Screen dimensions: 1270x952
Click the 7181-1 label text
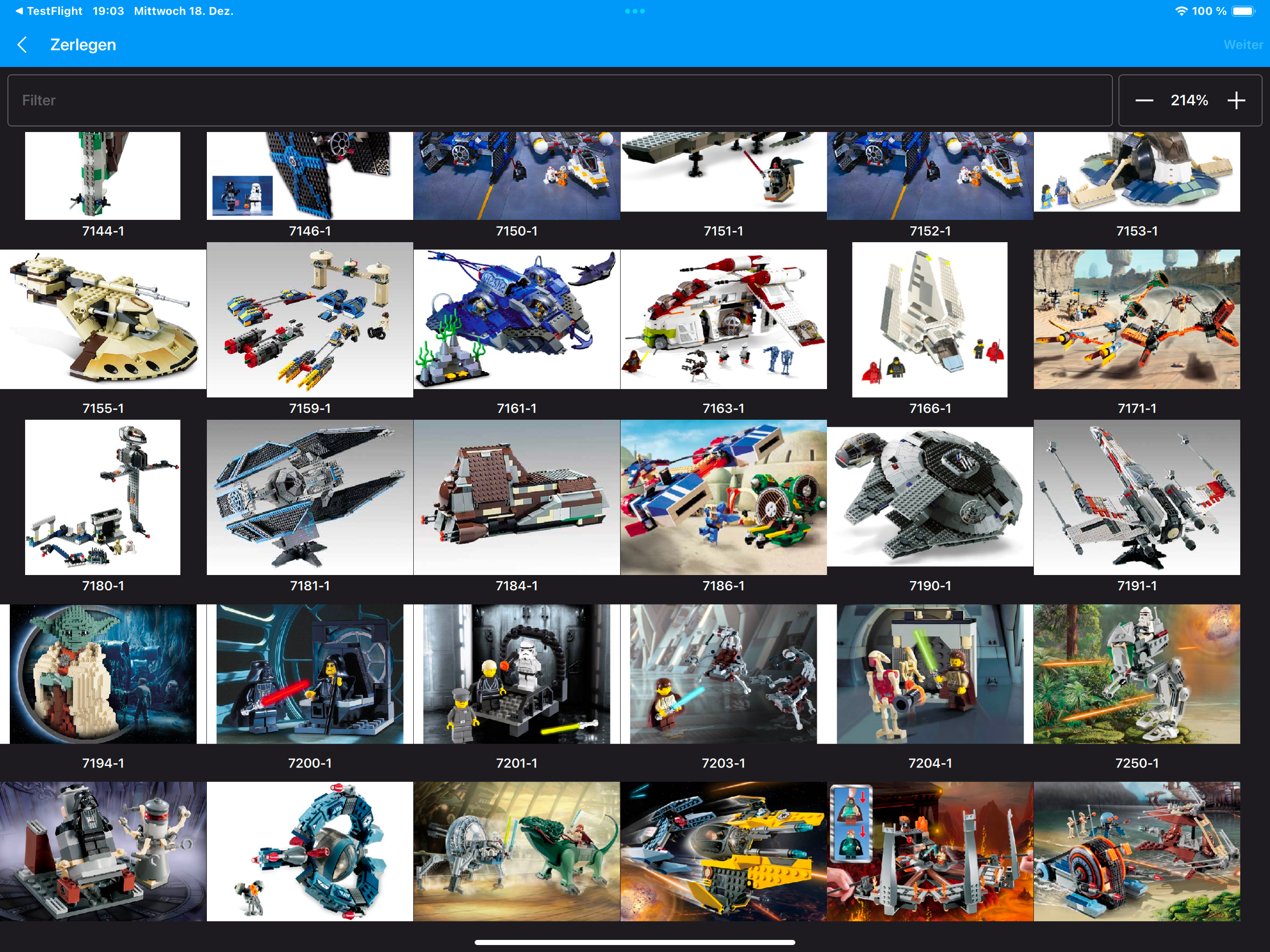[310, 586]
